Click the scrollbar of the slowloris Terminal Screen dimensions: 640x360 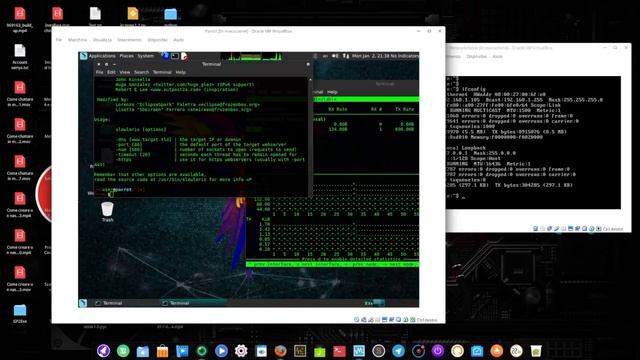311,137
